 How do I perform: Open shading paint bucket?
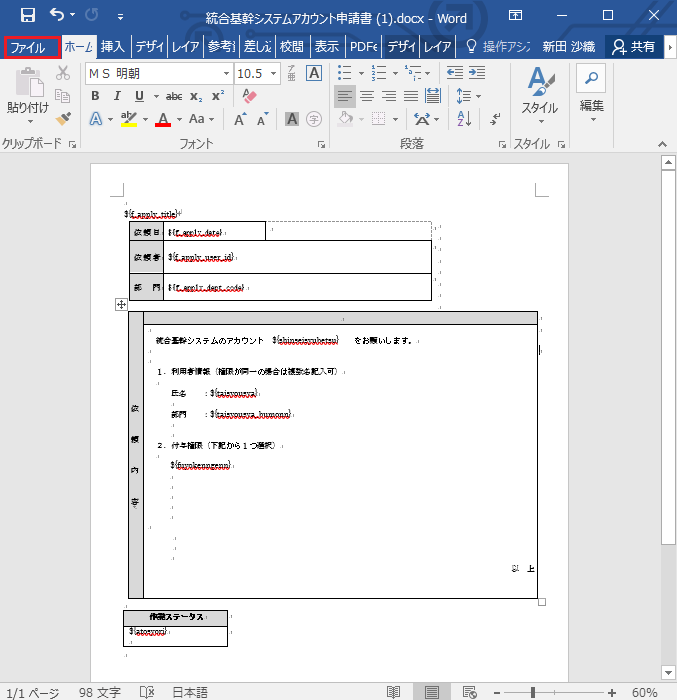point(345,119)
